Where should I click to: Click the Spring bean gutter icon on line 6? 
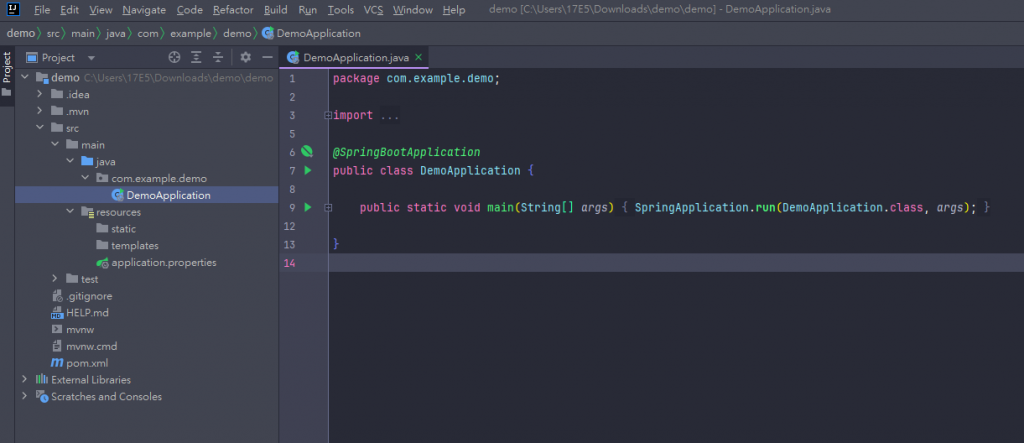click(306, 152)
